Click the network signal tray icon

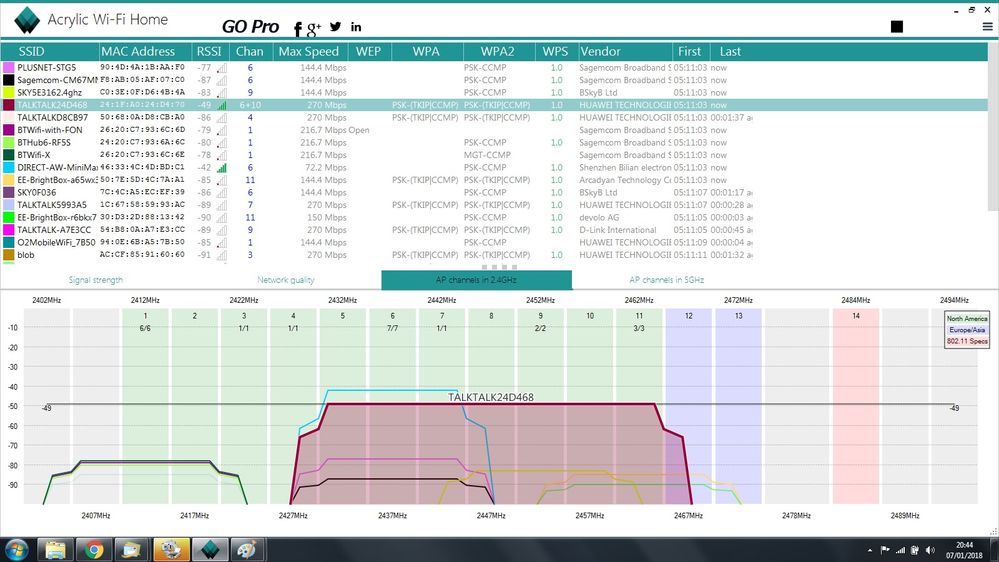pos(900,550)
